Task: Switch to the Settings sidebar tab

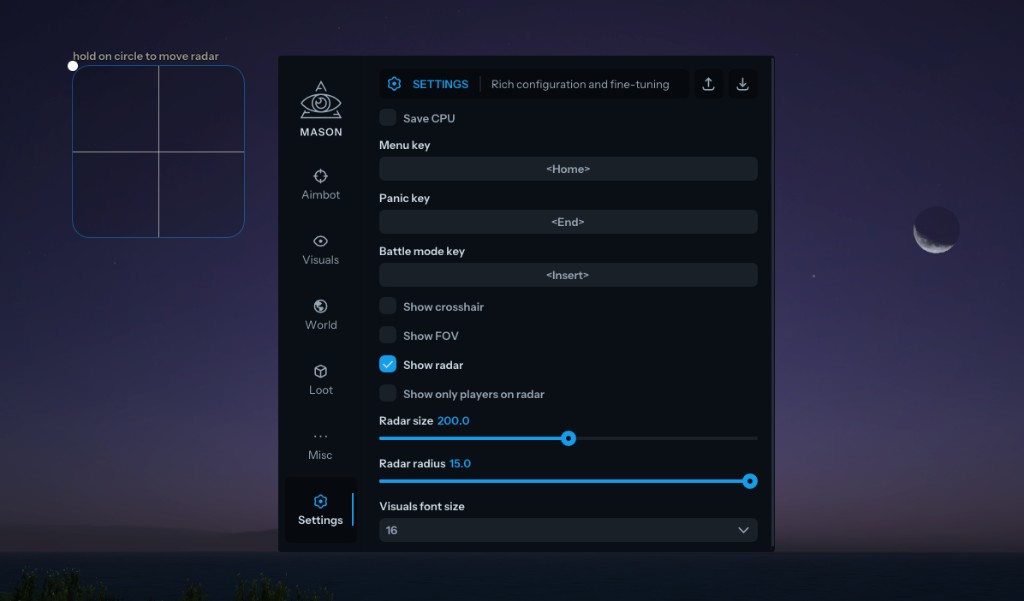Action: [320, 510]
